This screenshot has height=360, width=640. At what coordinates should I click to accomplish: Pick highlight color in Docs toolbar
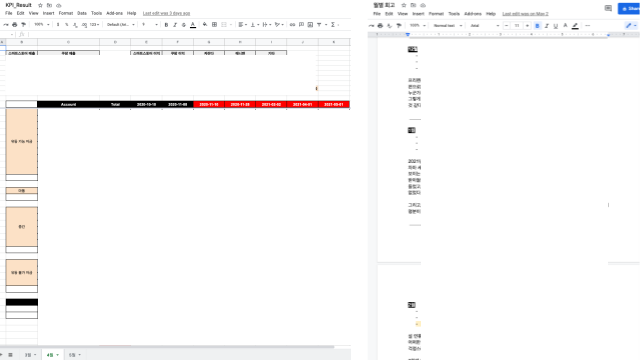click(575, 25)
